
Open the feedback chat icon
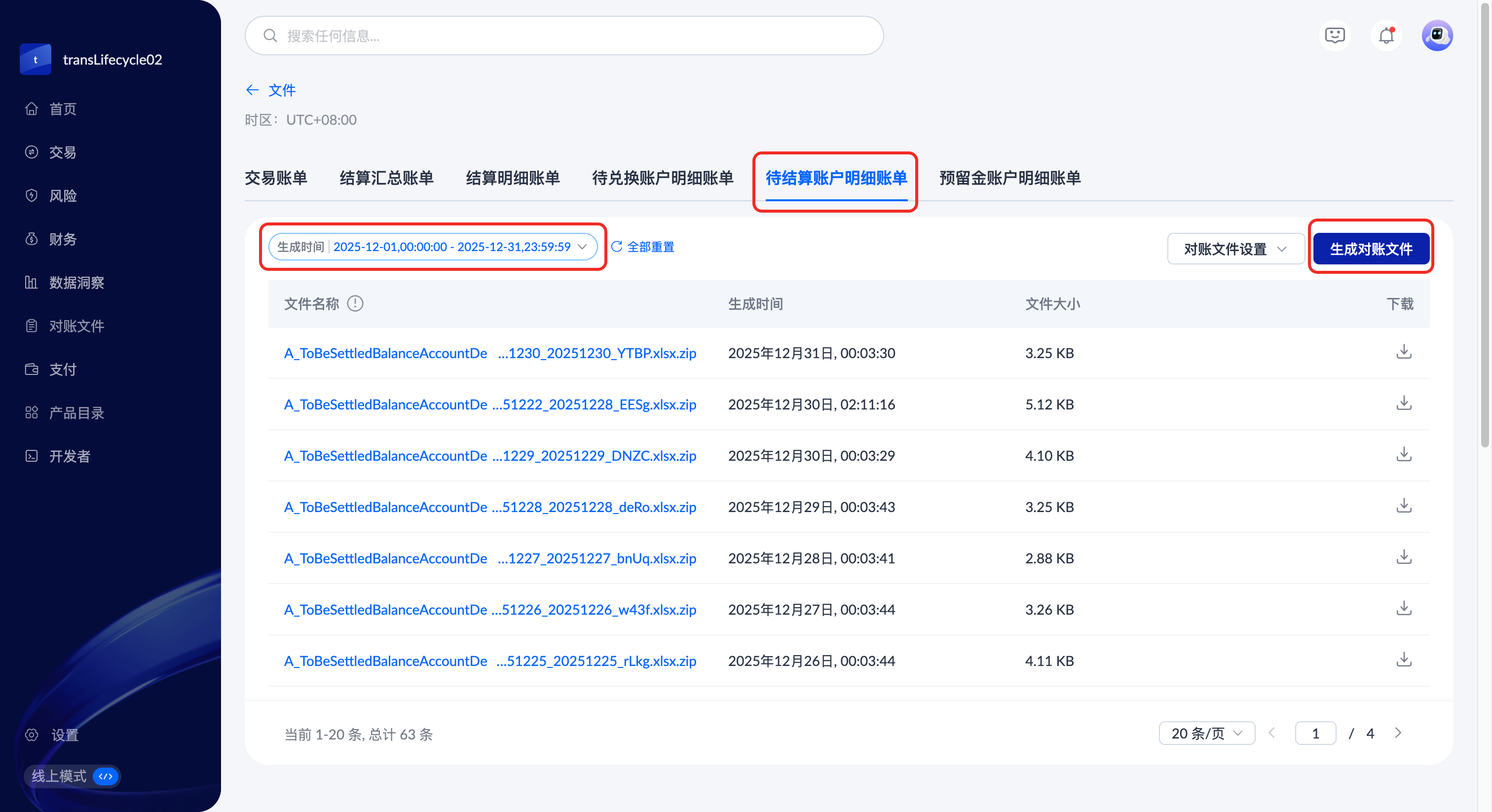[x=1335, y=36]
